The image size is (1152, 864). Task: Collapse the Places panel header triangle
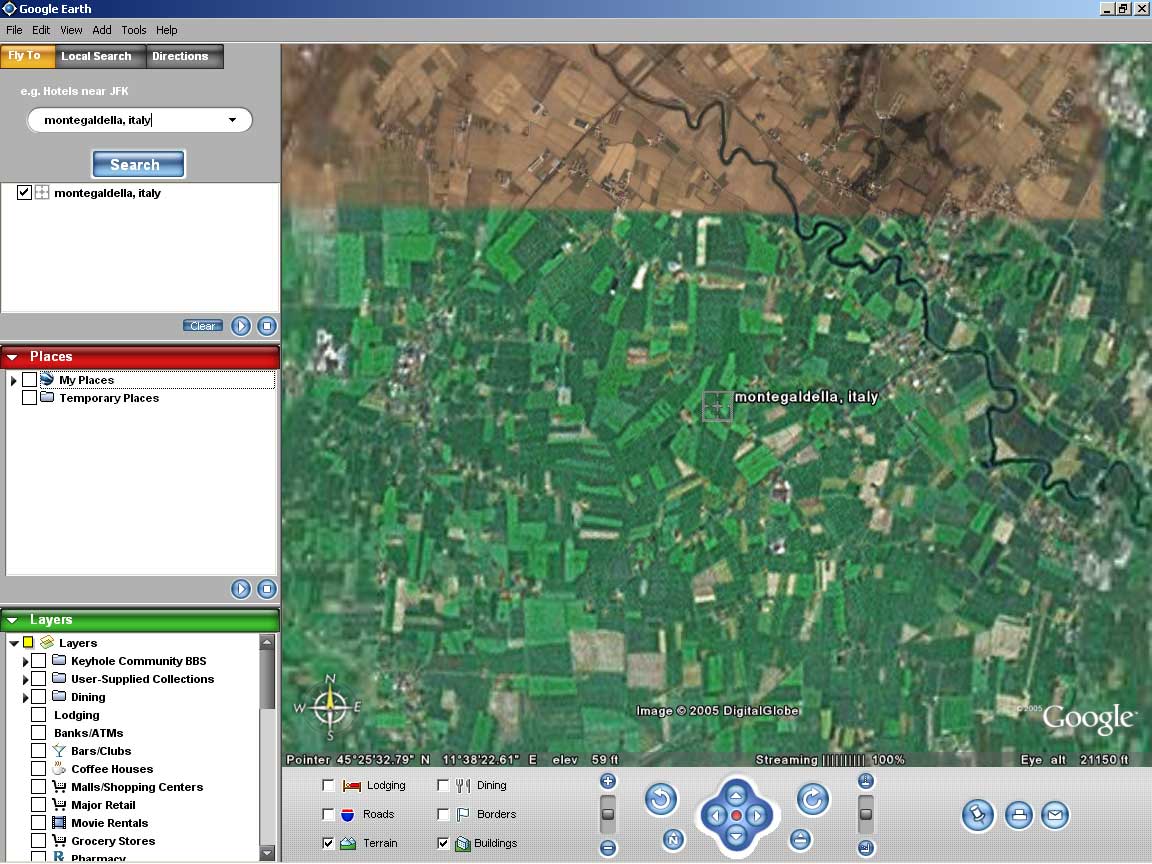click(x=12, y=357)
